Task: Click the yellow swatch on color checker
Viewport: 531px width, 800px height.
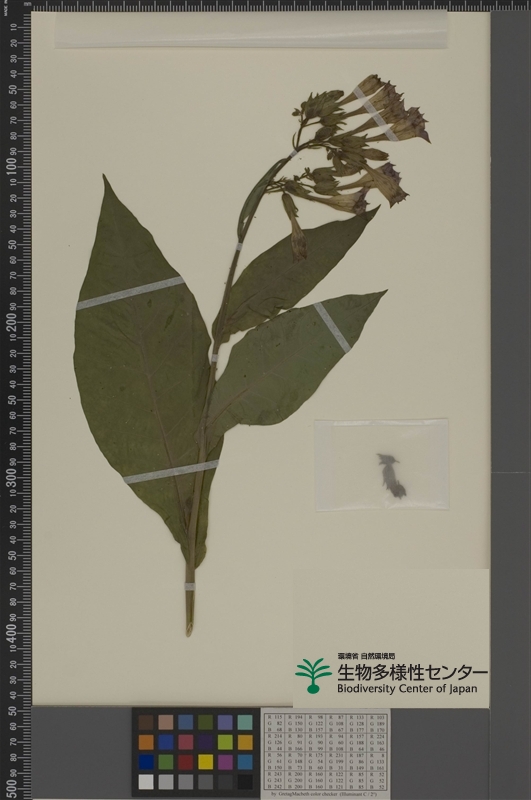Action: [205, 762]
